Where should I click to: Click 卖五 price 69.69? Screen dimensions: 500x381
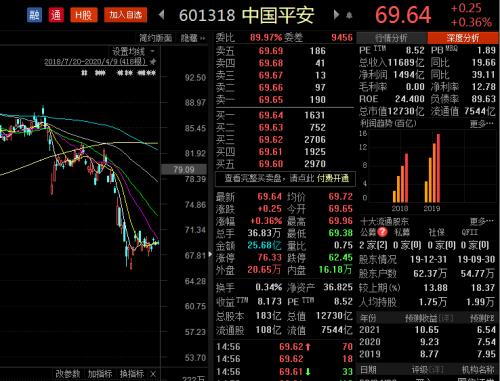[271, 51]
